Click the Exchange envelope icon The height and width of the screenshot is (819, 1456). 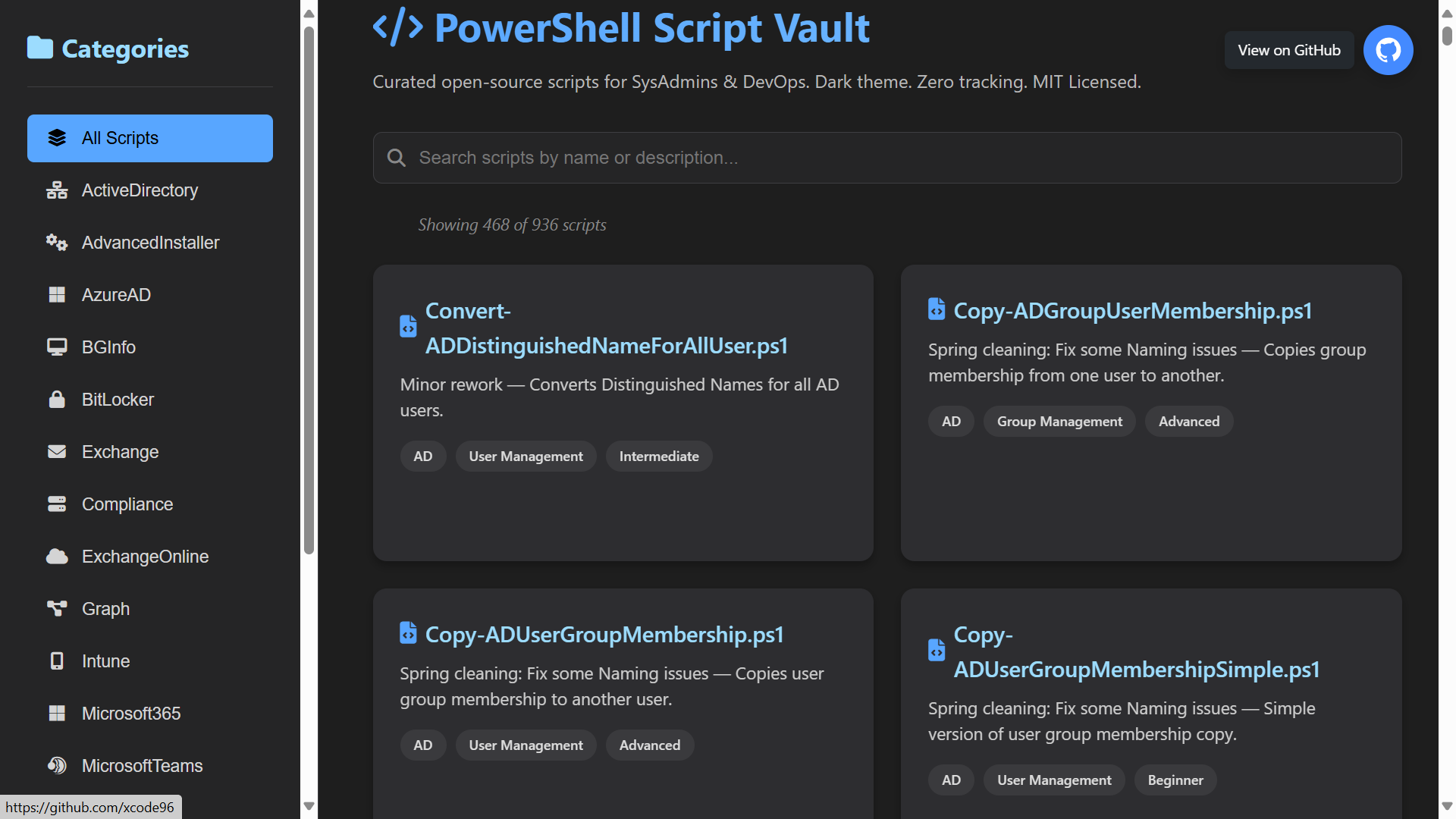[x=57, y=452]
